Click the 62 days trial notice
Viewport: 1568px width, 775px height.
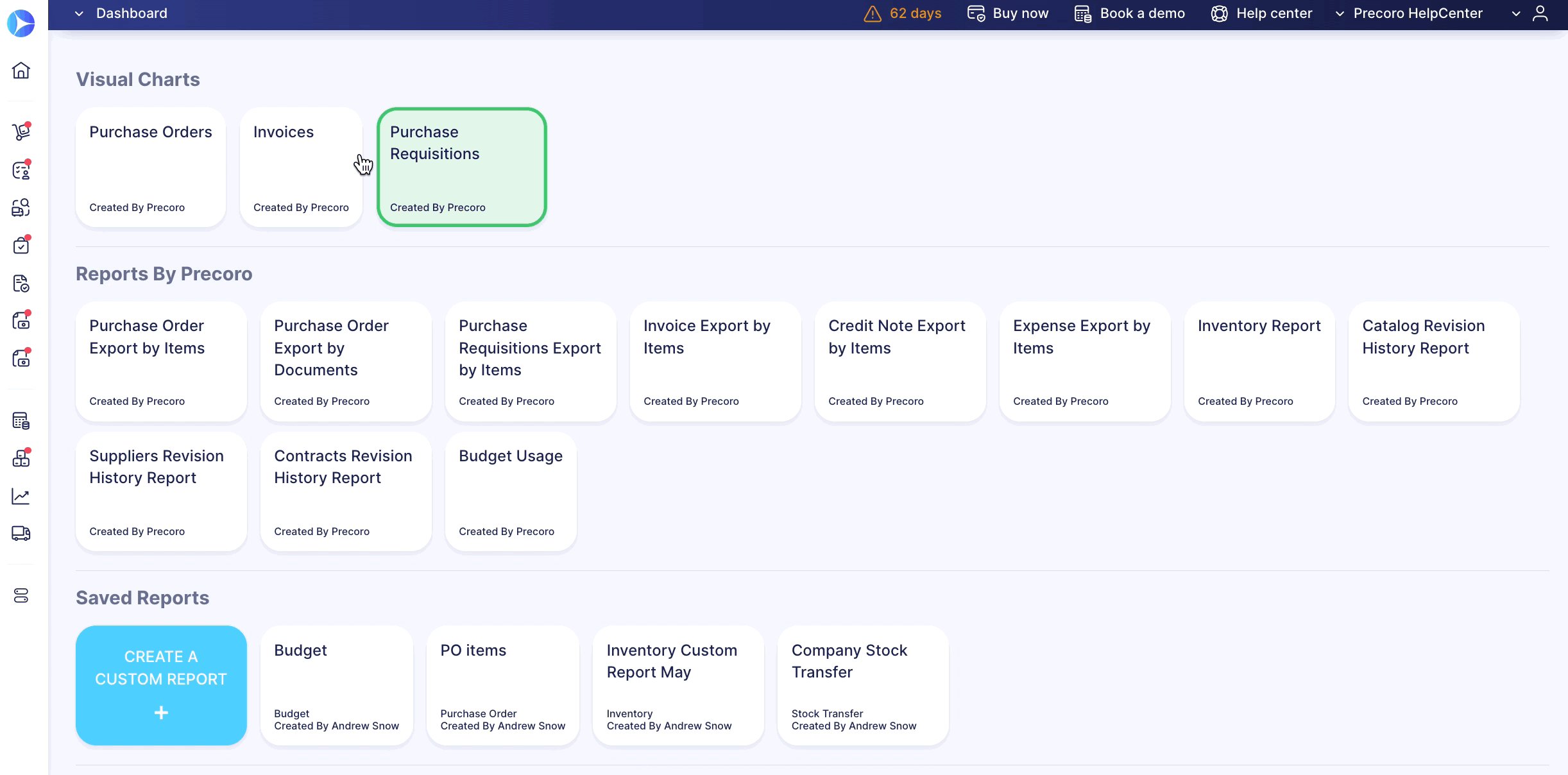tap(916, 13)
